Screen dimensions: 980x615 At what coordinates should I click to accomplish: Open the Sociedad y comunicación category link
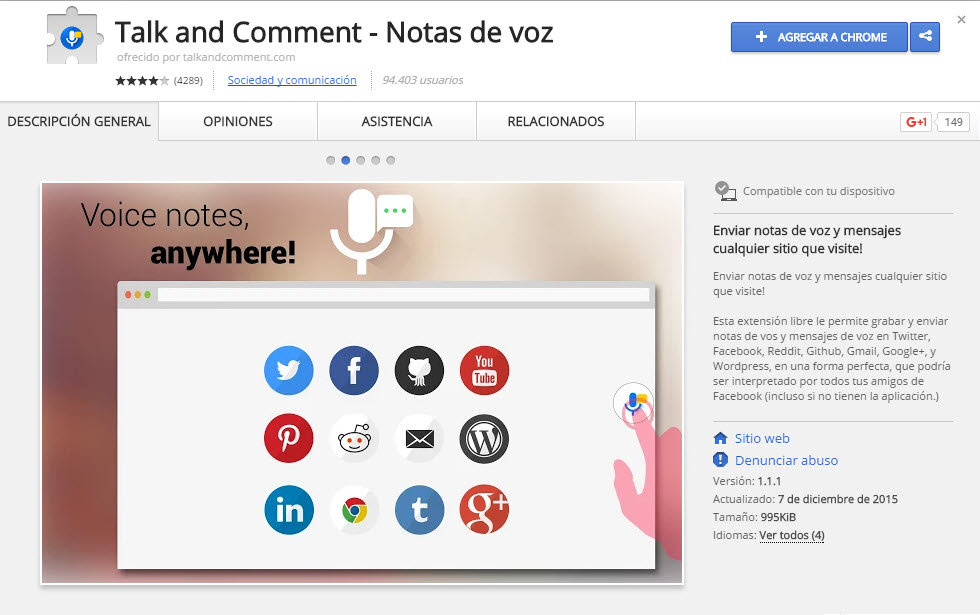(292, 80)
